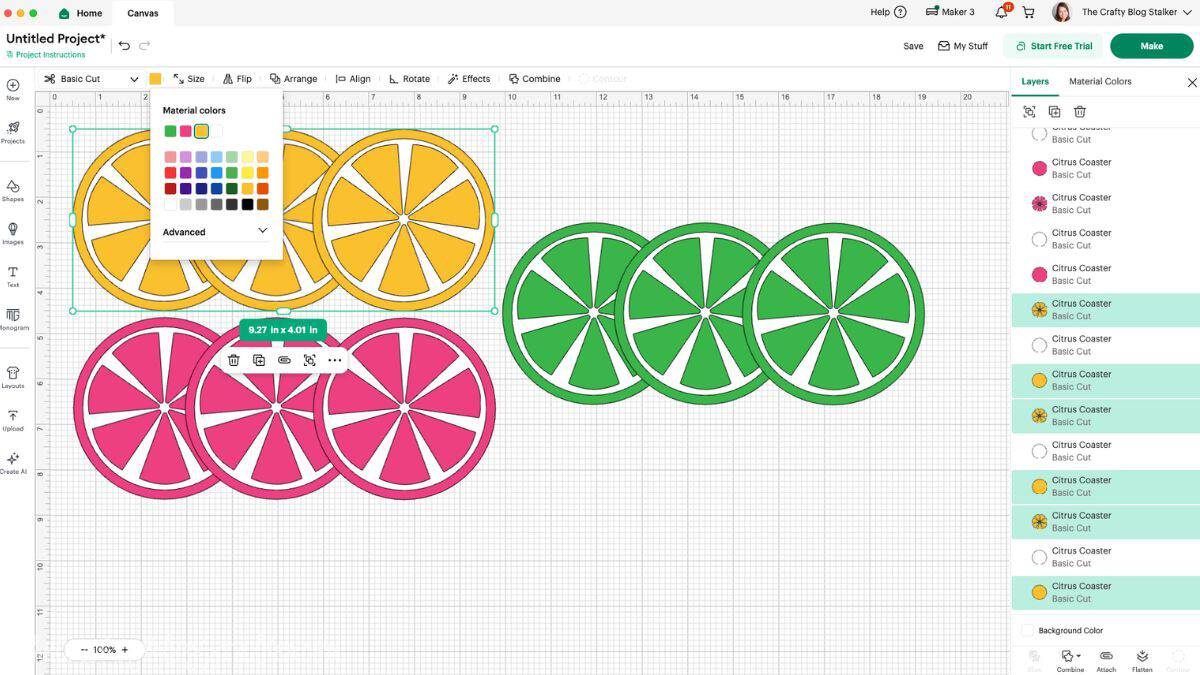Open the Flip options
The height and width of the screenshot is (675, 1200).
point(237,79)
